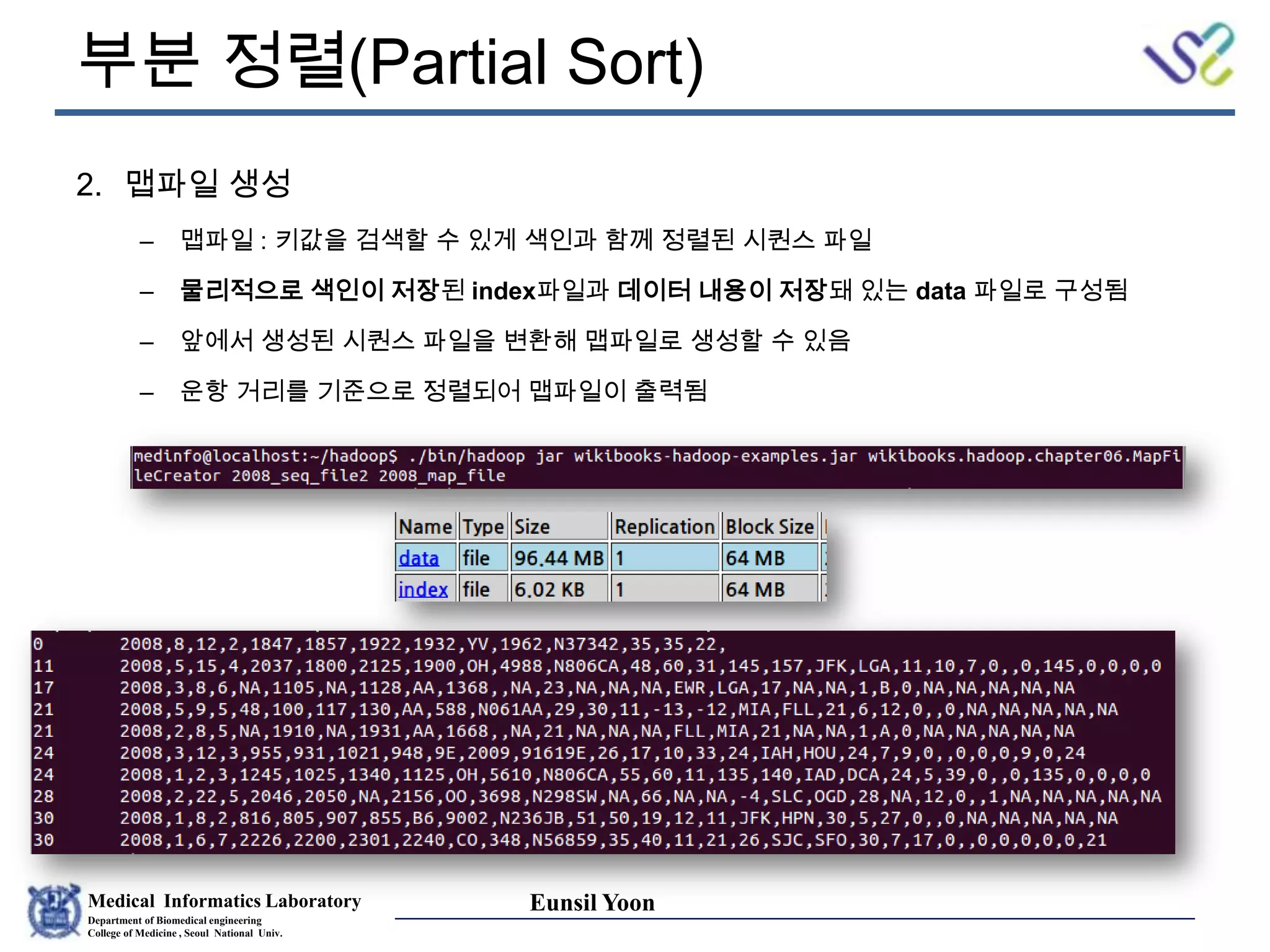This screenshot has width=1270, height=952.
Task: Click the slide title Partial Sort
Action: point(392,61)
